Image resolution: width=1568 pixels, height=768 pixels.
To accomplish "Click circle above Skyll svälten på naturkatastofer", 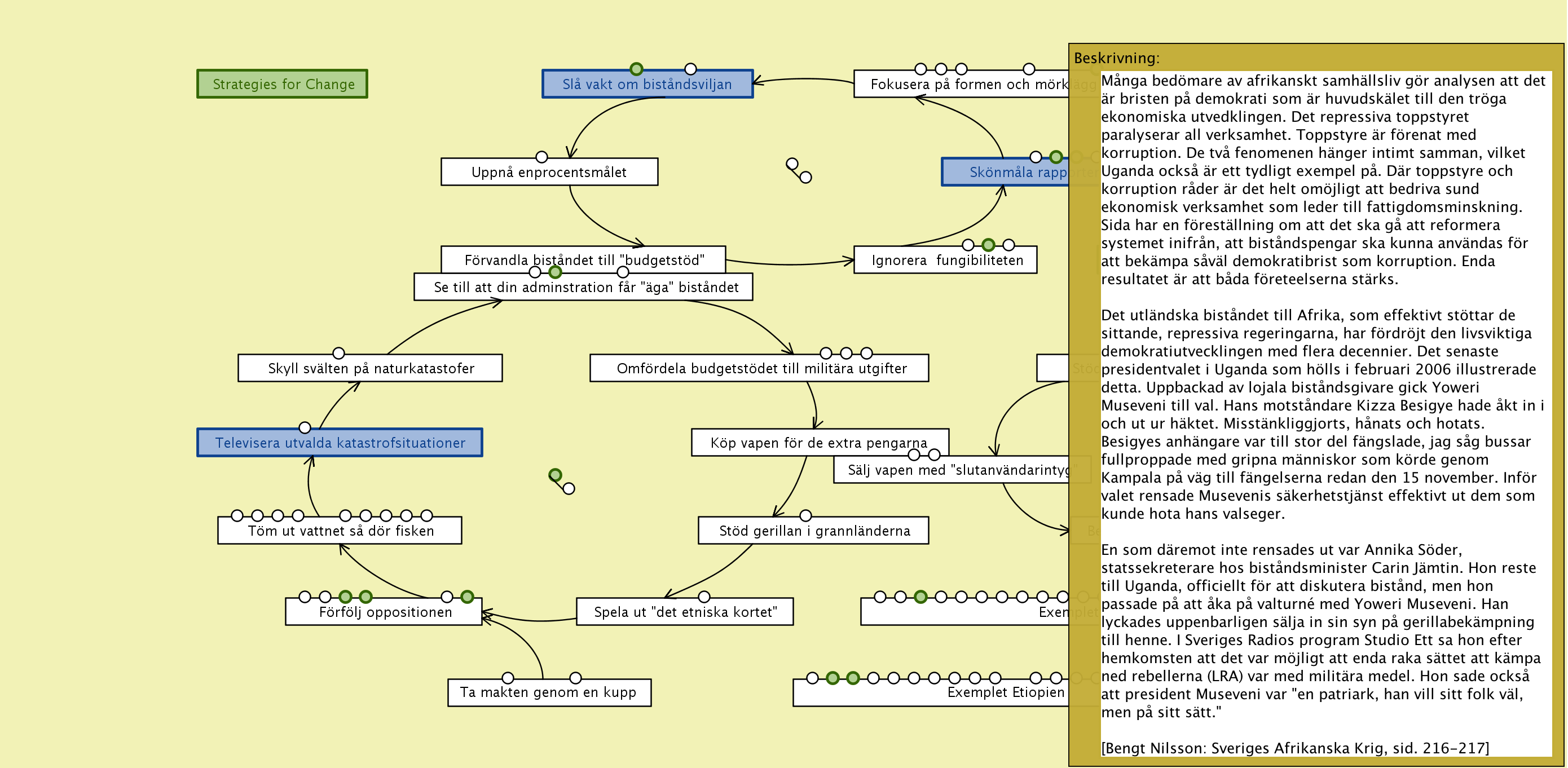I will [338, 353].
